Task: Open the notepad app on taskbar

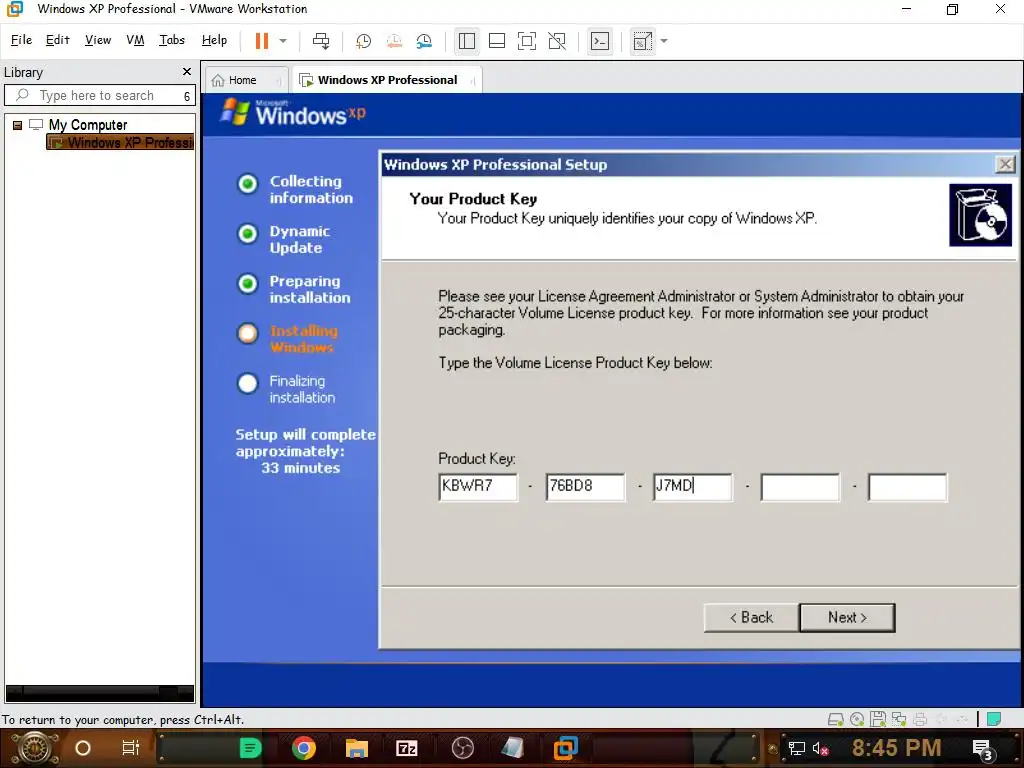Action: pyautogui.click(x=513, y=748)
